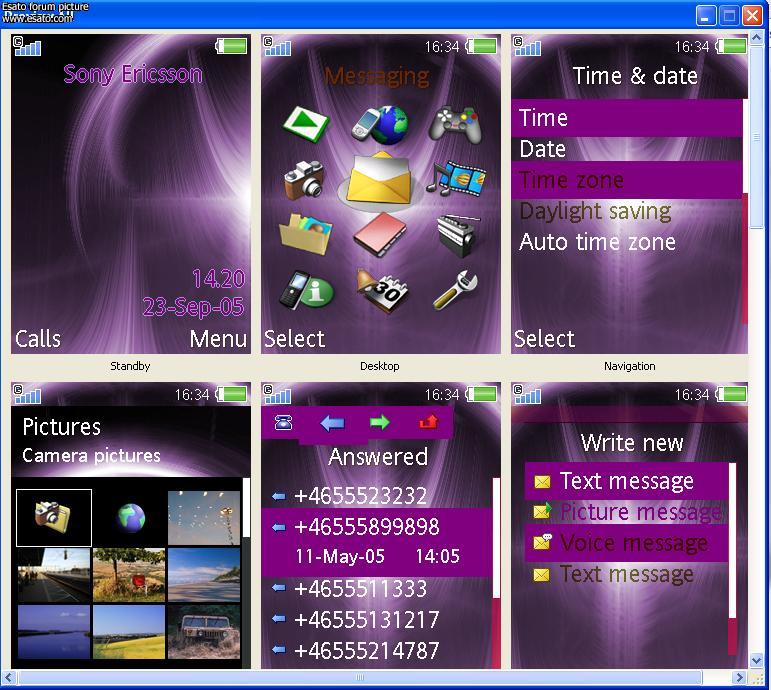
Task: Click the signal bars on Desktop screen
Action: click(x=277, y=46)
